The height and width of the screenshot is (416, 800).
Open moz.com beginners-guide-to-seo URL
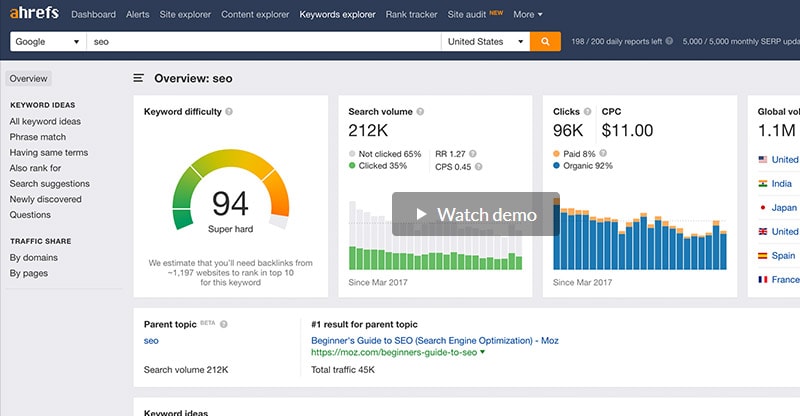point(394,352)
